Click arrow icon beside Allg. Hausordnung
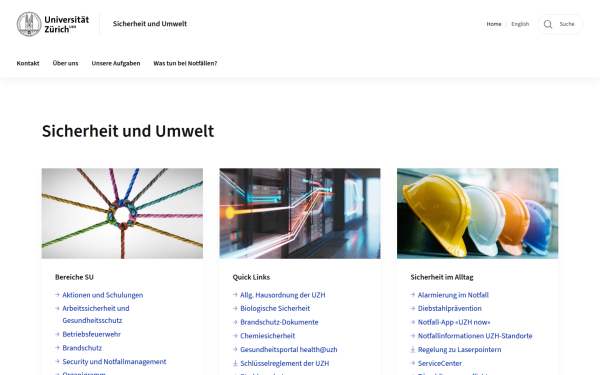Image resolution: width=600 pixels, height=375 pixels. (235, 295)
